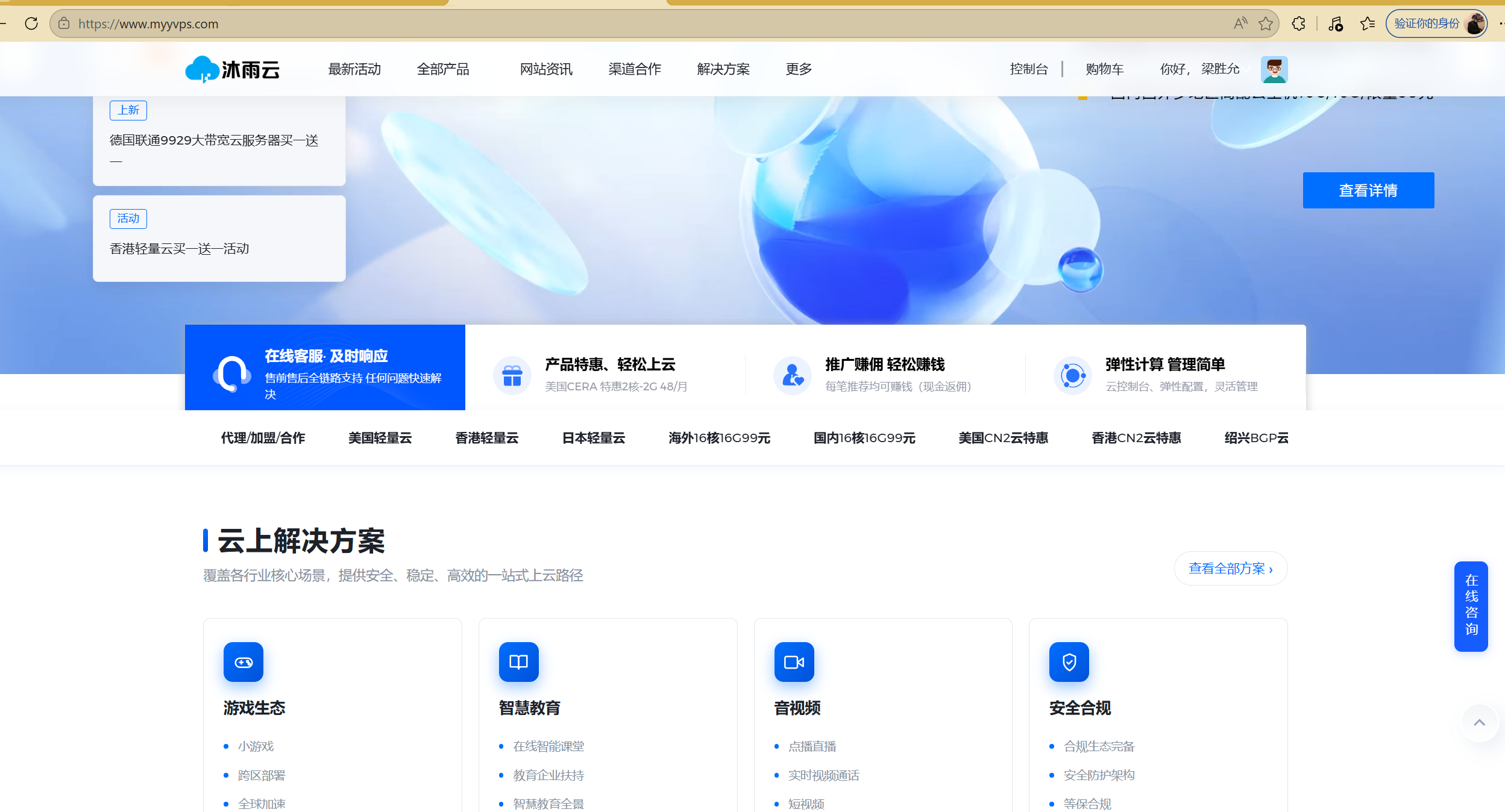Click the music search icon in toolbar

pos(1336,23)
